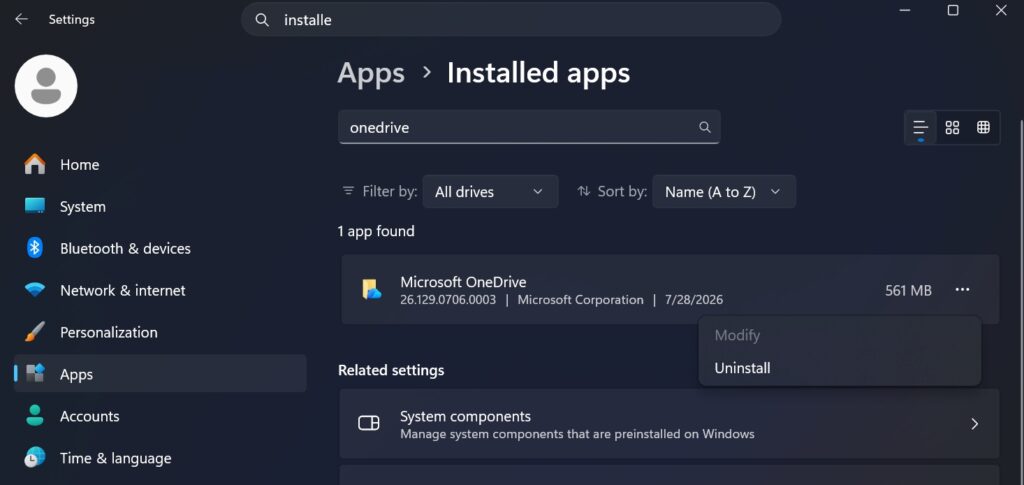Click the Apps breadcrumb link

tap(371, 72)
